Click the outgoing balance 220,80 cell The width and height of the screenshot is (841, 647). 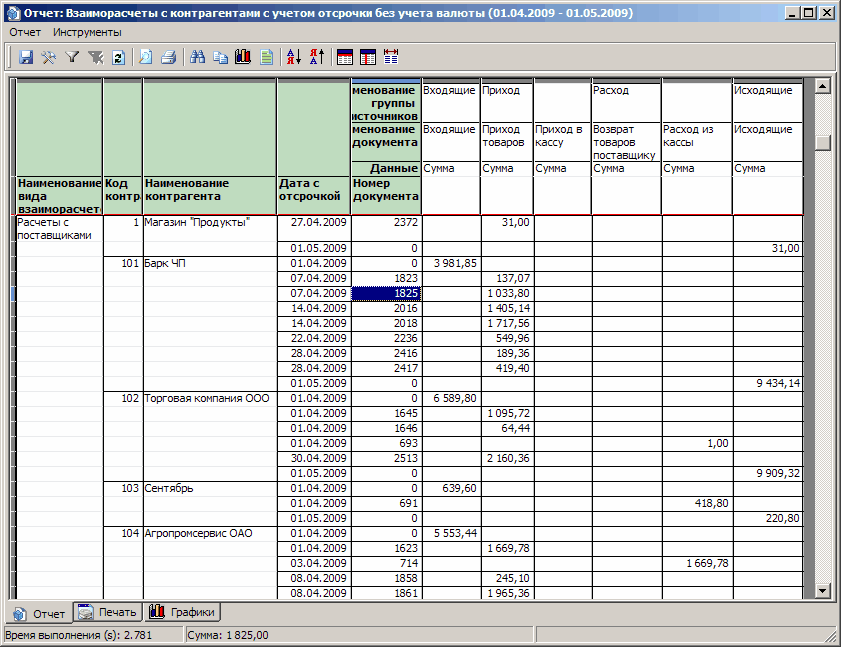click(768, 519)
